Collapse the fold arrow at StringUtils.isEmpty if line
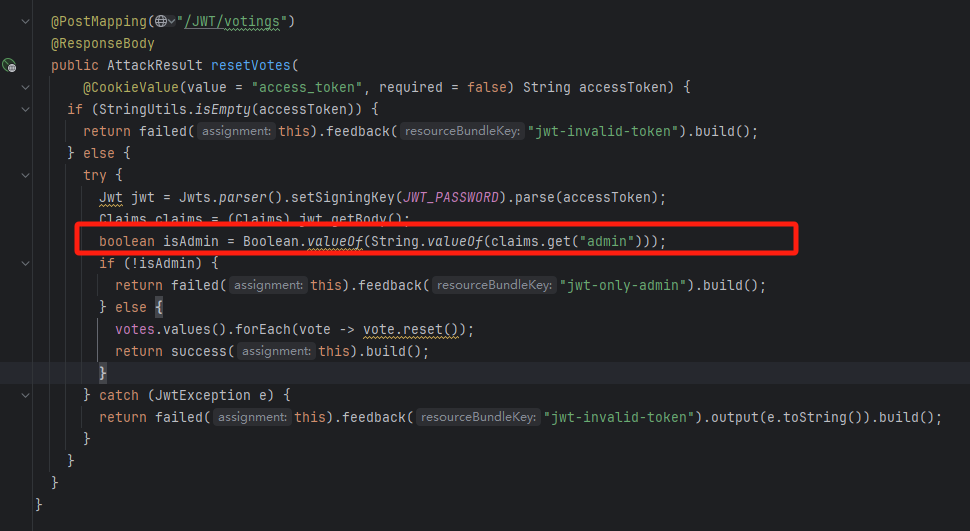The height and width of the screenshot is (531, 970). point(25,110)
